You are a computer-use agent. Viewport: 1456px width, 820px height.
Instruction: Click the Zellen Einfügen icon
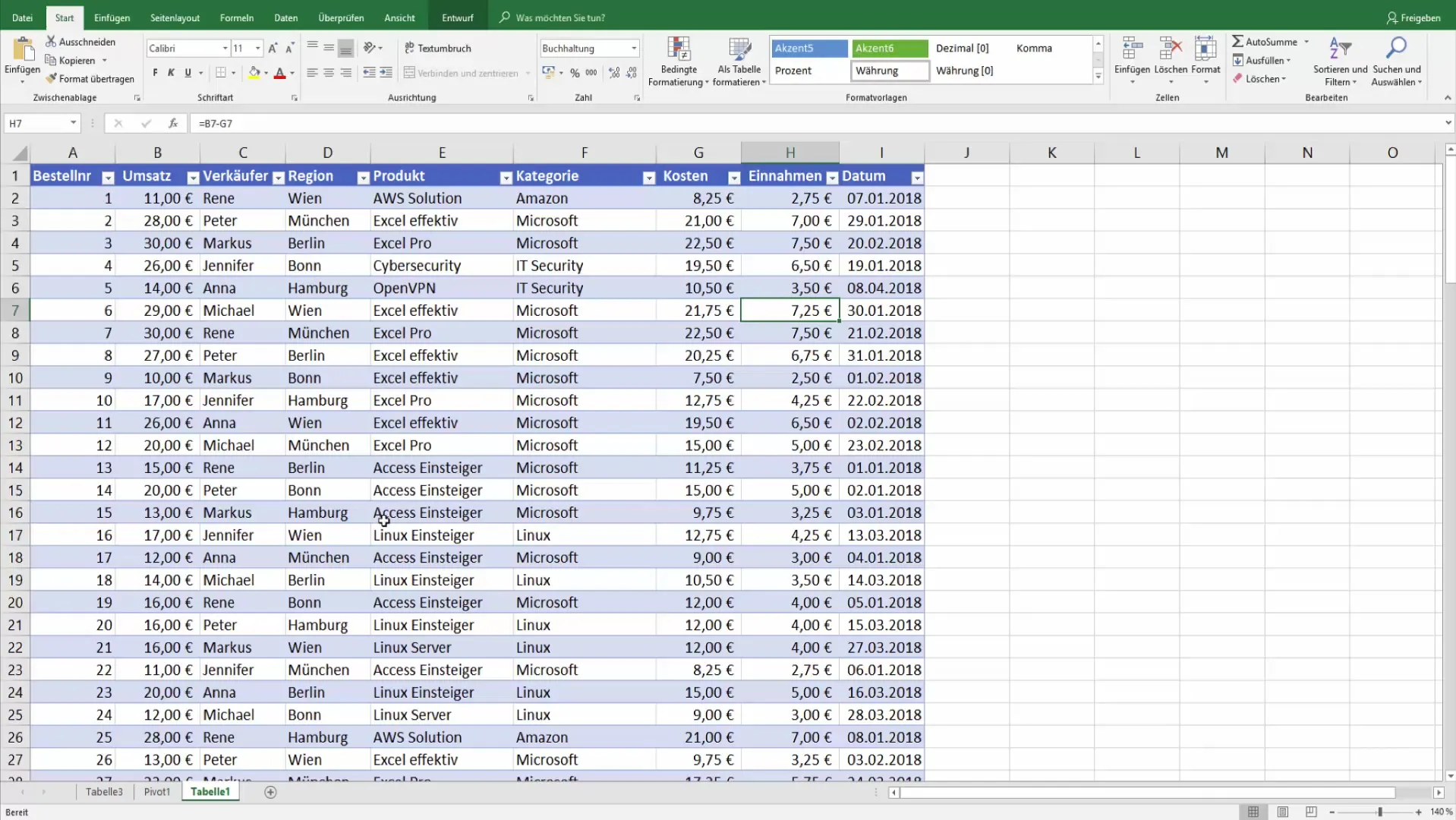1132,49
